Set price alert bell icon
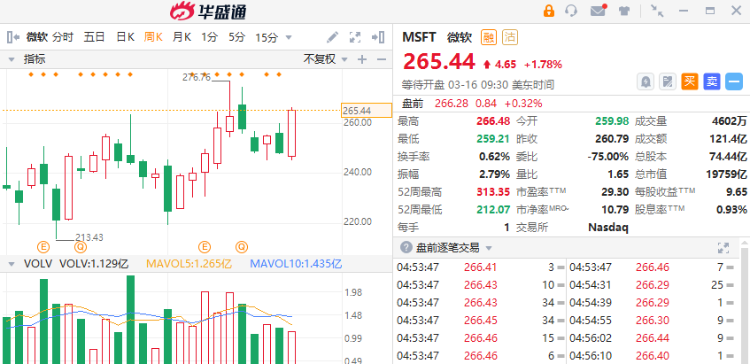 point(646,82)
